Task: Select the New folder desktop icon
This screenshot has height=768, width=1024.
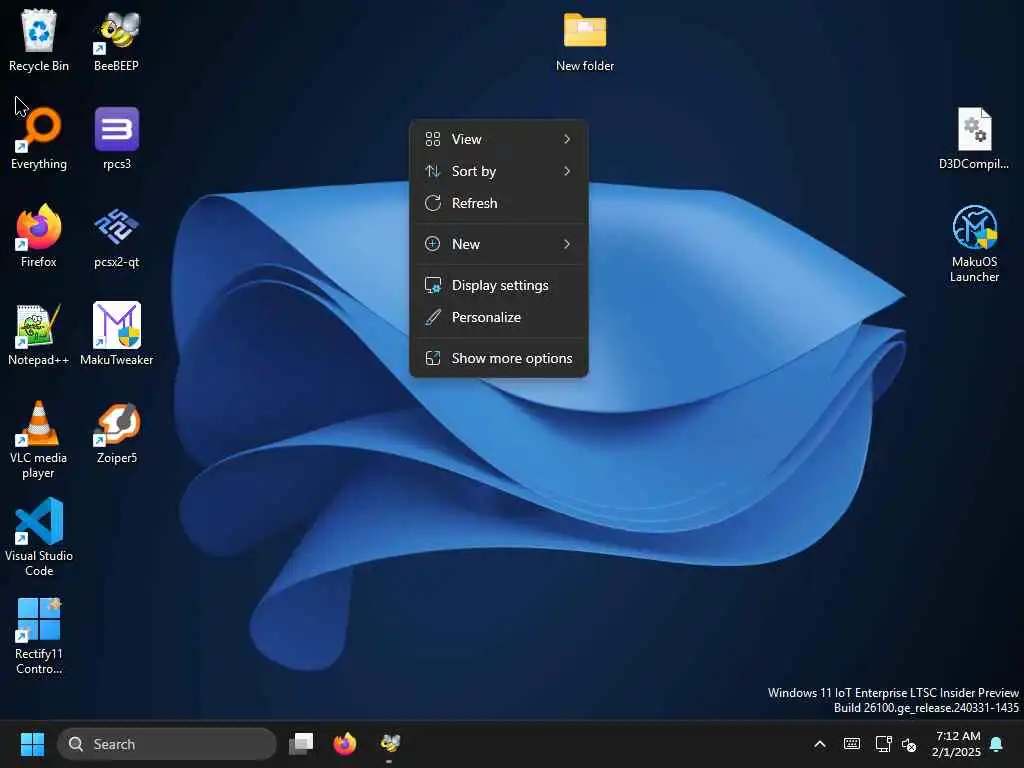Action: click(585, 40)
